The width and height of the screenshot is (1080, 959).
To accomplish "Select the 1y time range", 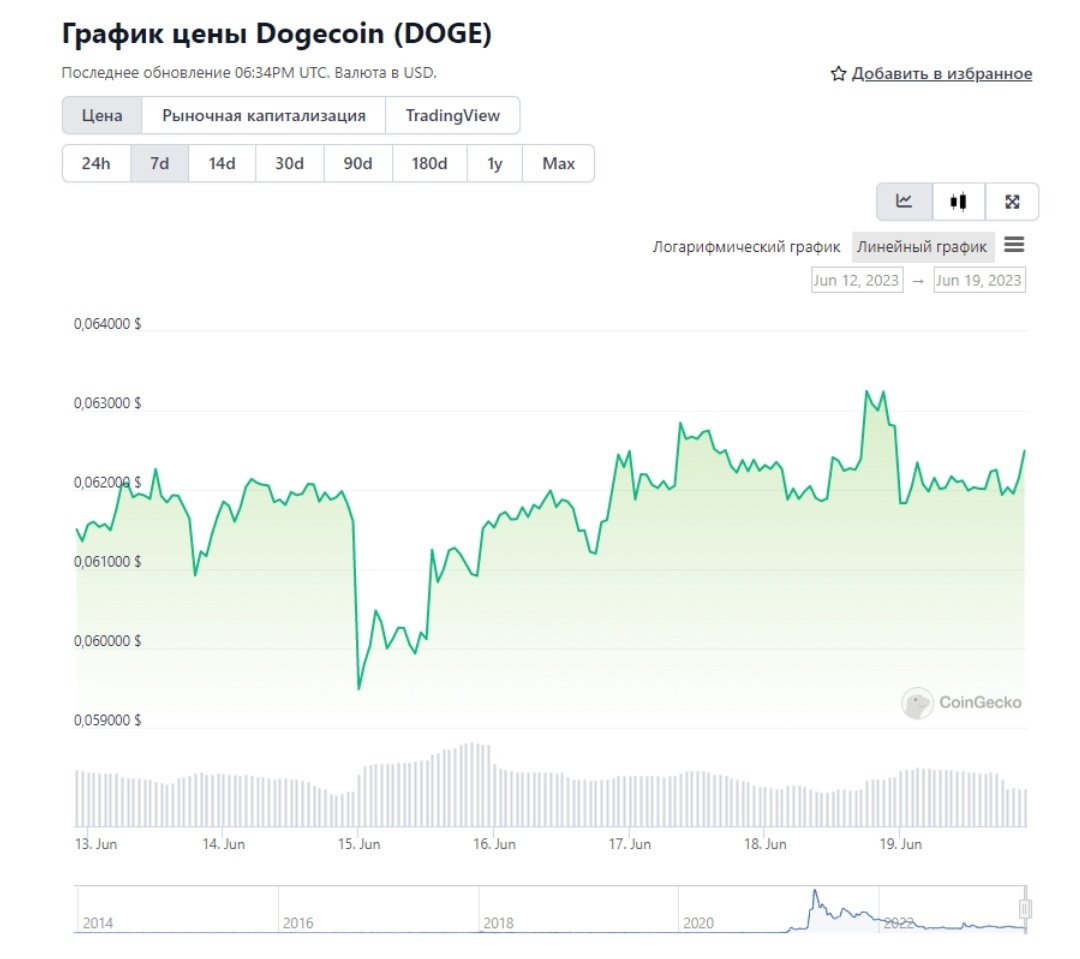I will tap(495, 163).
